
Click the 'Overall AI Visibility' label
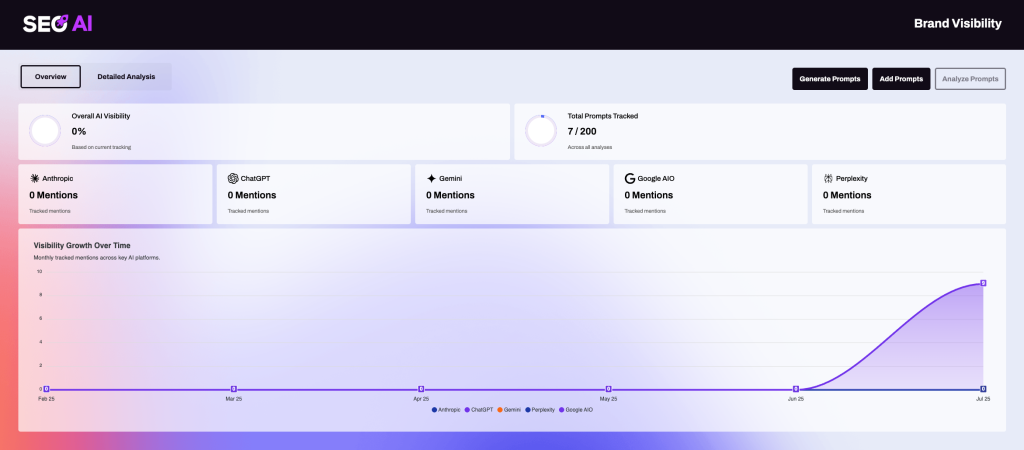(x=101, y=116)
